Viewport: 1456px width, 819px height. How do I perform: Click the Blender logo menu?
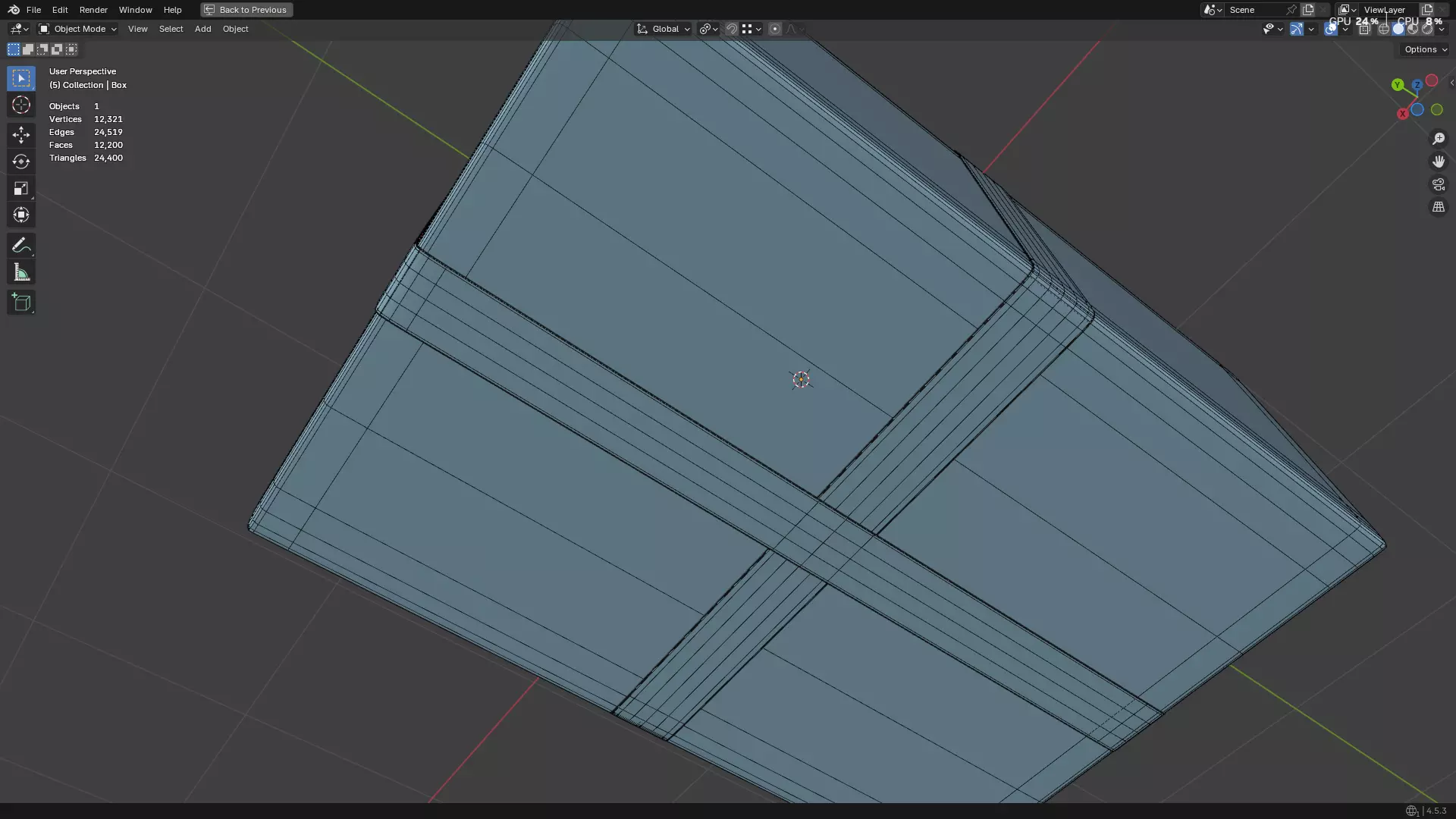(14, 10)
